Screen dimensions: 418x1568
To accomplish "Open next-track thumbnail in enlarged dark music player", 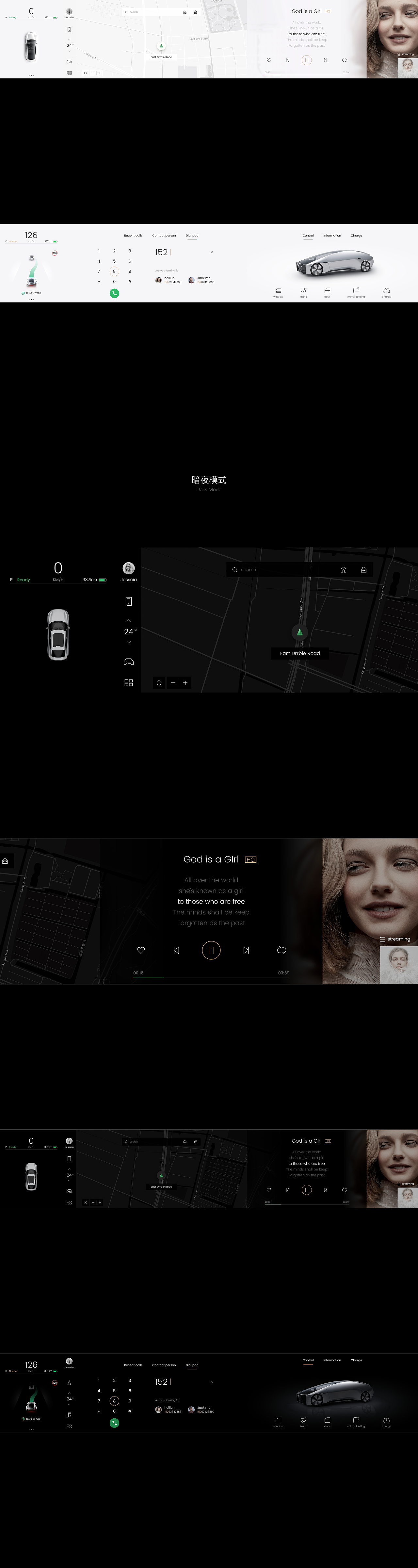I will click(399, 965).
